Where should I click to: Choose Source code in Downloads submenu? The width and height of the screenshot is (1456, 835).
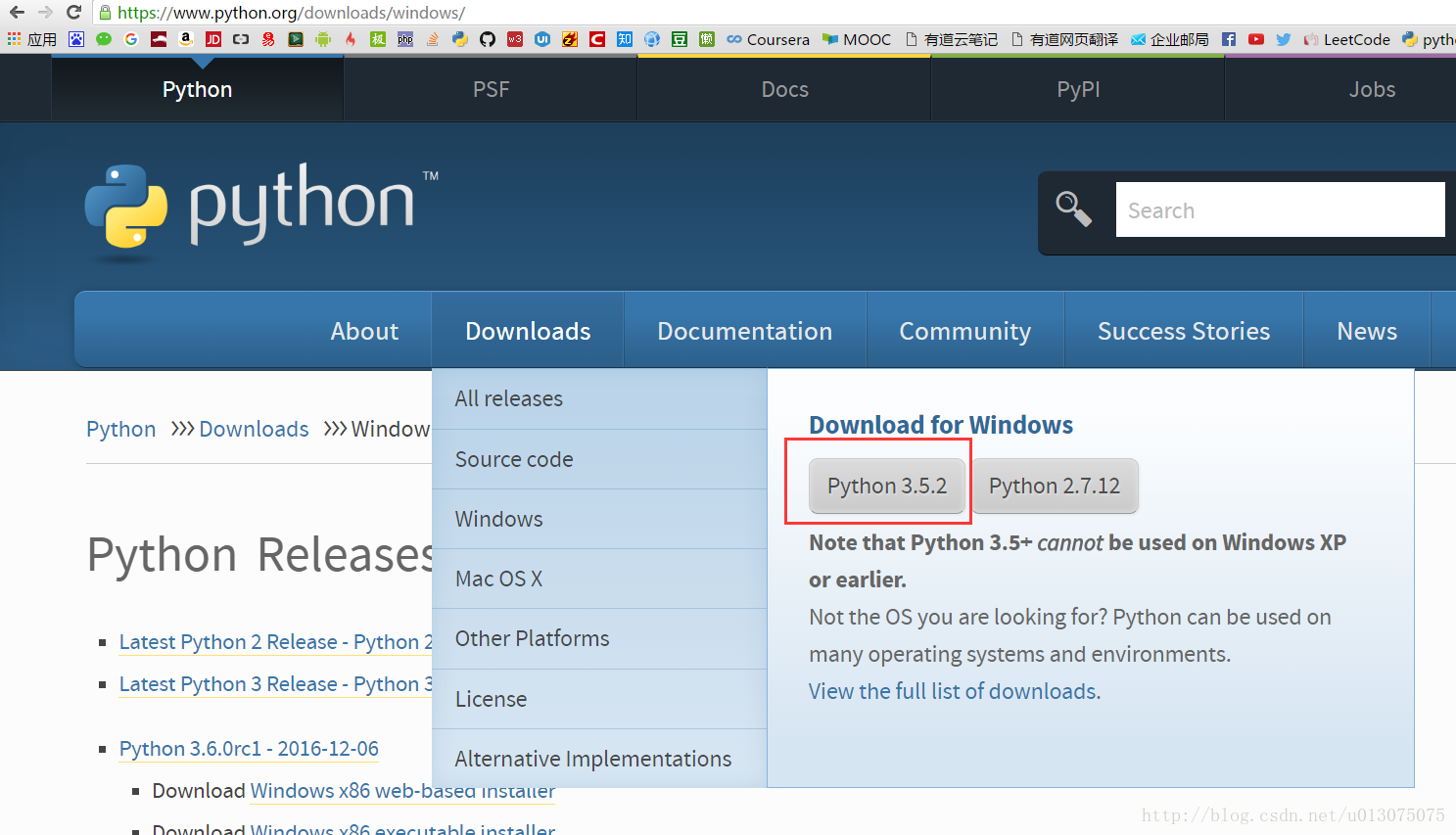(x=599, y=459)
